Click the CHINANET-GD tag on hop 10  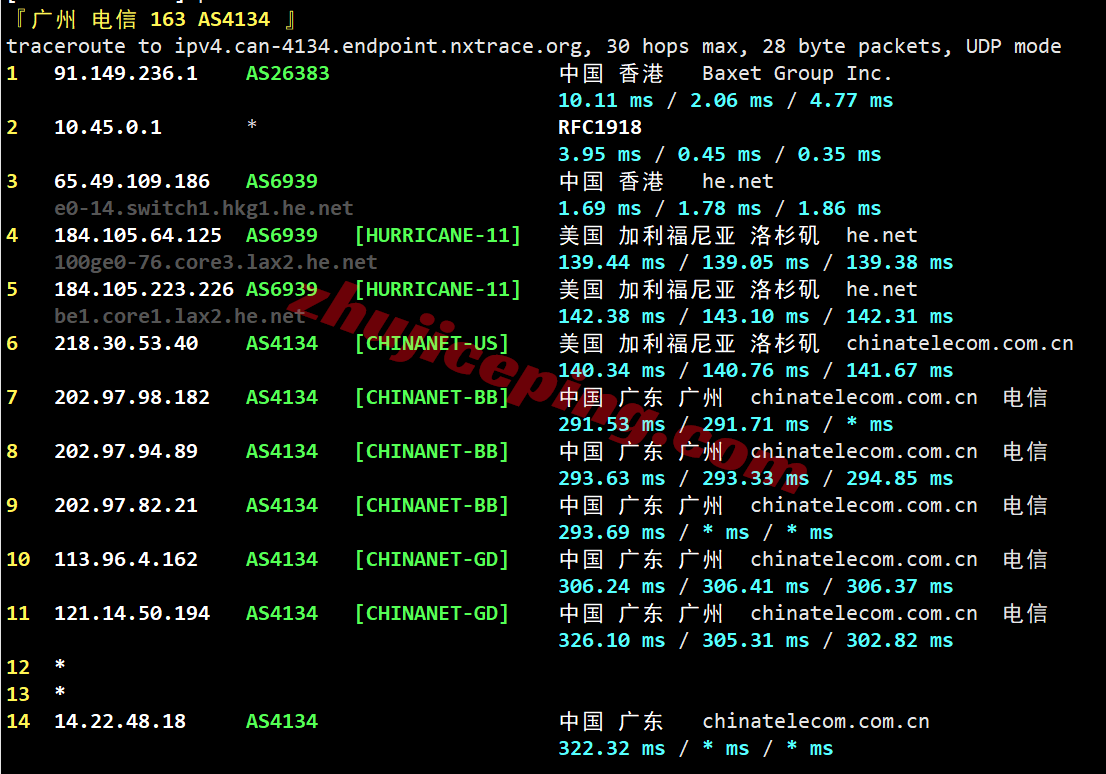432,559
